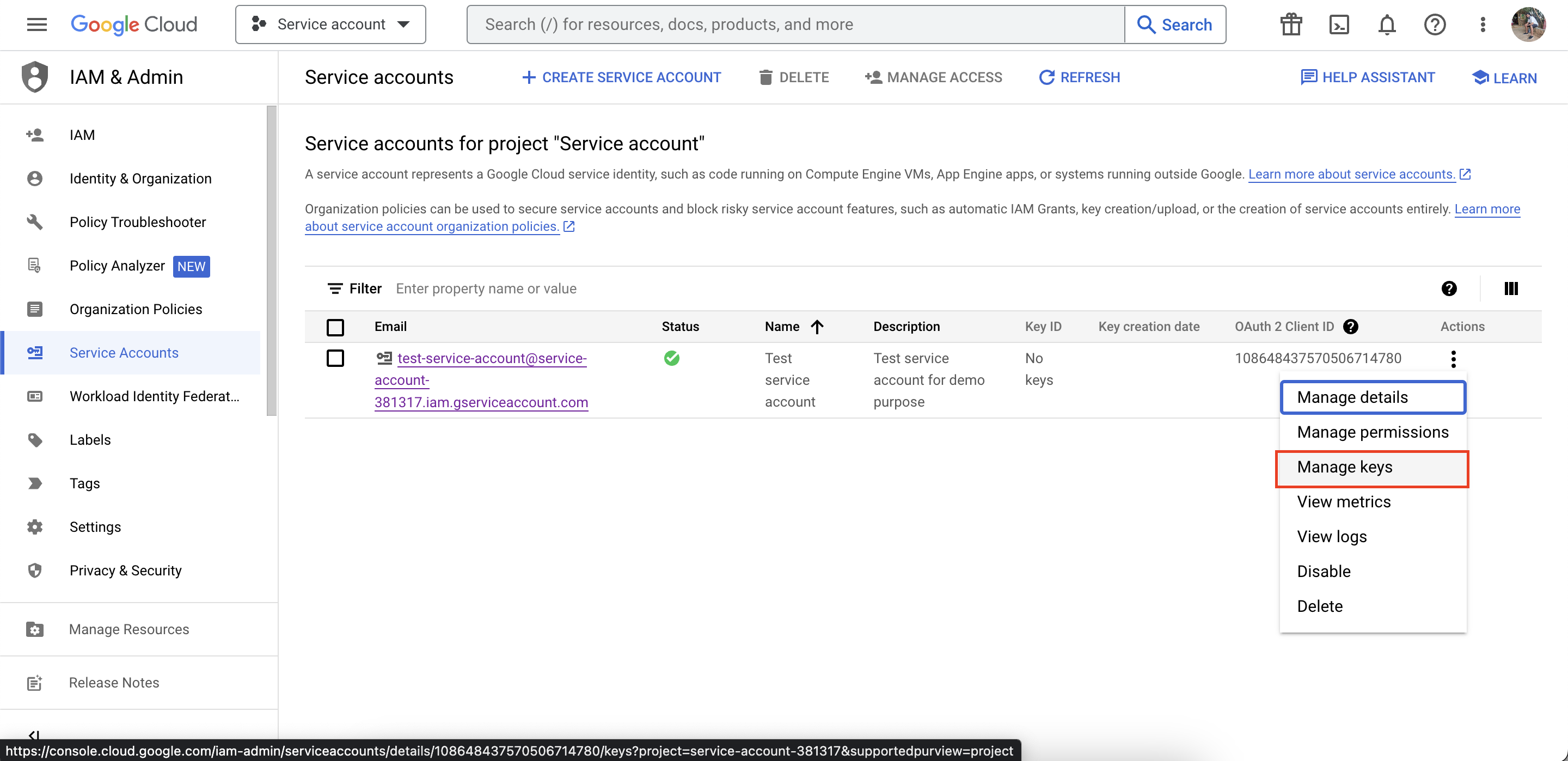The width and height of the screenshot is (1568, 761).
Task: Choose Manage keys in the menu
Action: pos(1373,467)
